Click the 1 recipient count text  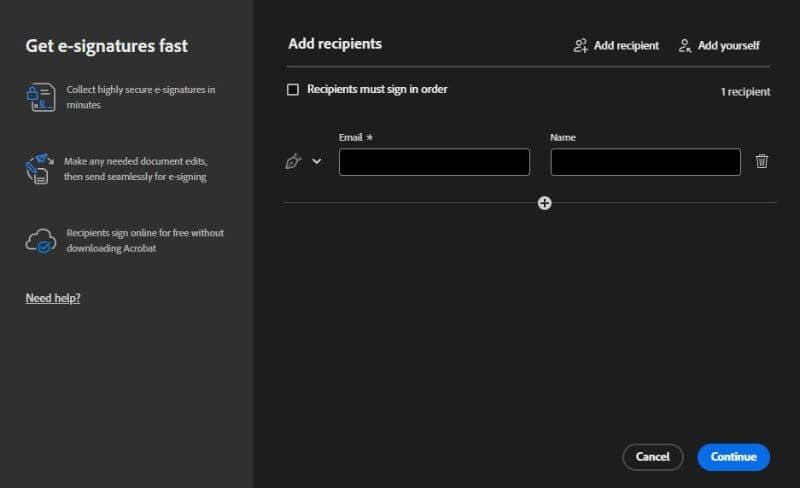745,92
